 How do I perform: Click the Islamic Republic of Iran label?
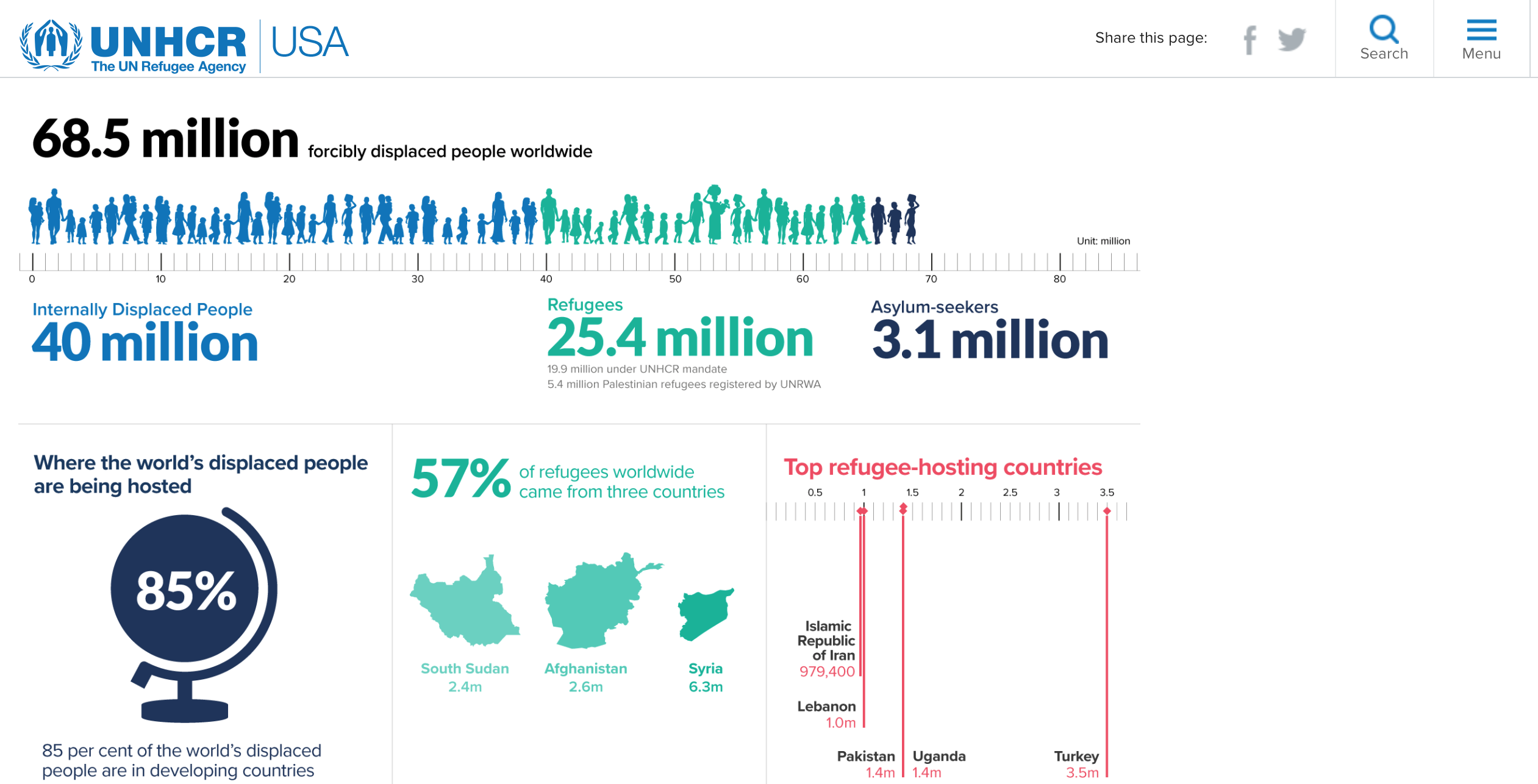pyautogui.click(x=828, y=640)
